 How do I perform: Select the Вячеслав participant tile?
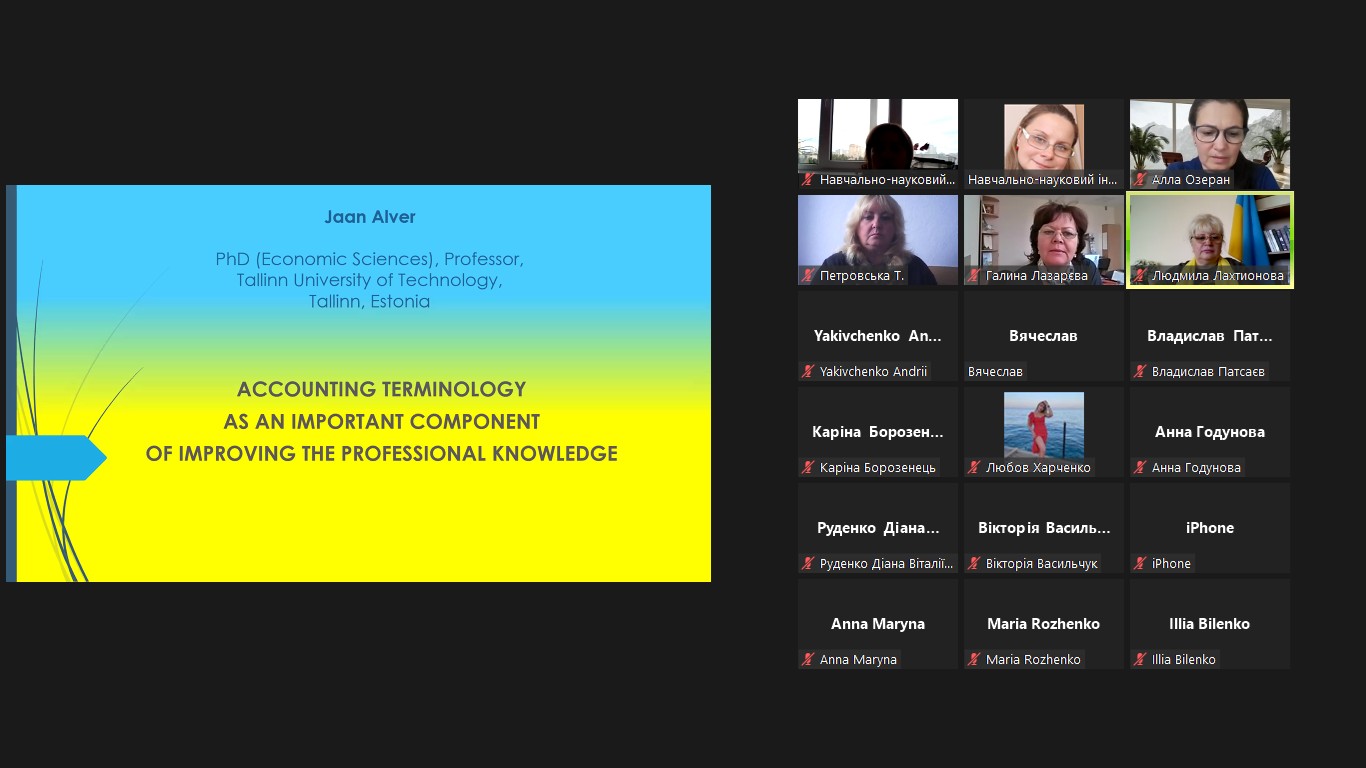1043,336
